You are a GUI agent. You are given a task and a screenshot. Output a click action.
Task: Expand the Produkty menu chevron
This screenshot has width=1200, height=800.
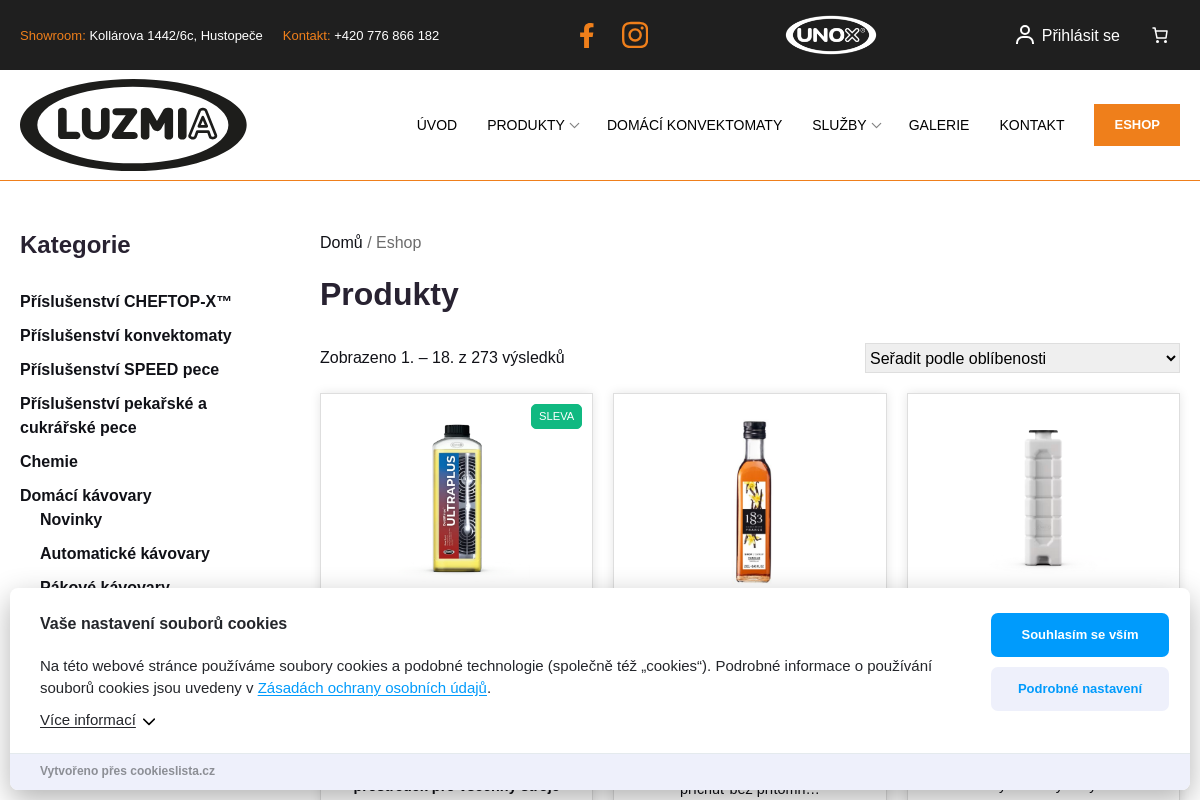(574, 126)
